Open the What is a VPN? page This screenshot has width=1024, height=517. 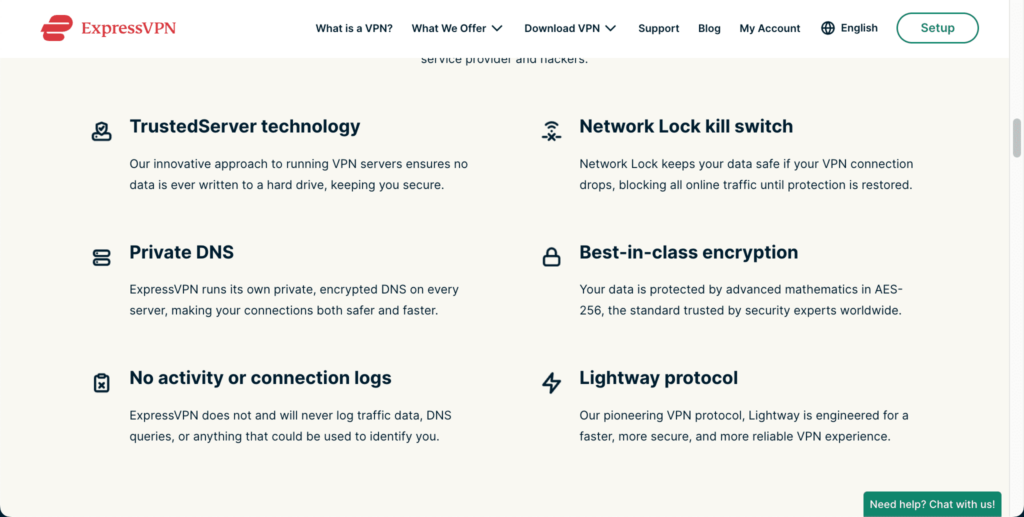(x=354, y=28)
